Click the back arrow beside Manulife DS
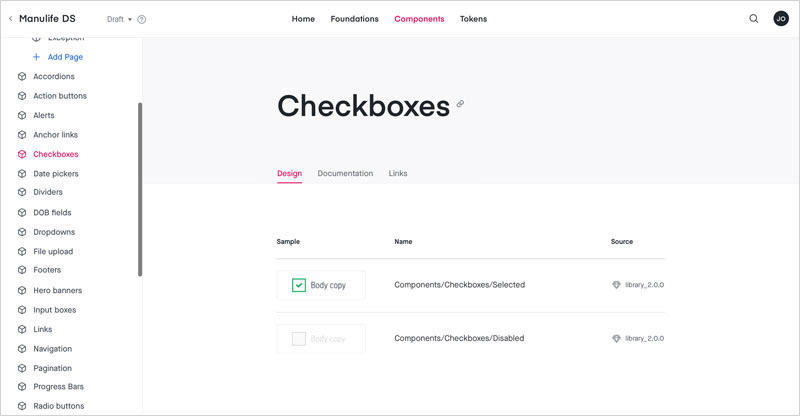Image resolution: width=800 pixels, height=416 pixels. click(x=10, y=19)
